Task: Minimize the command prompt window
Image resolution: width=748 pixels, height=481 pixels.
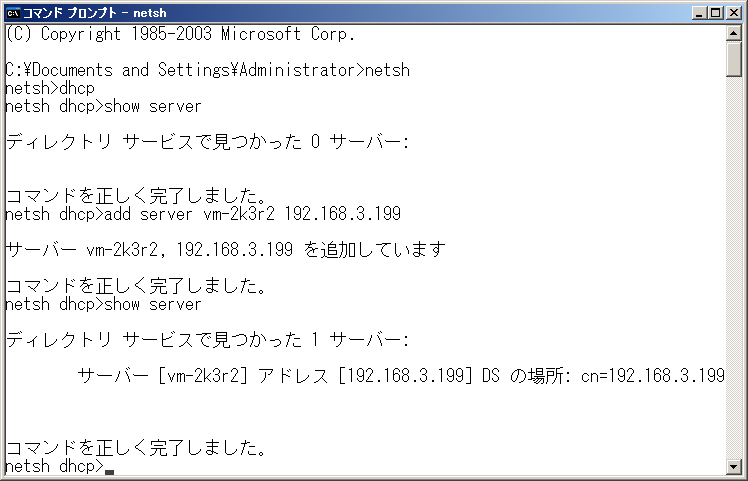Action: point(699,13)
